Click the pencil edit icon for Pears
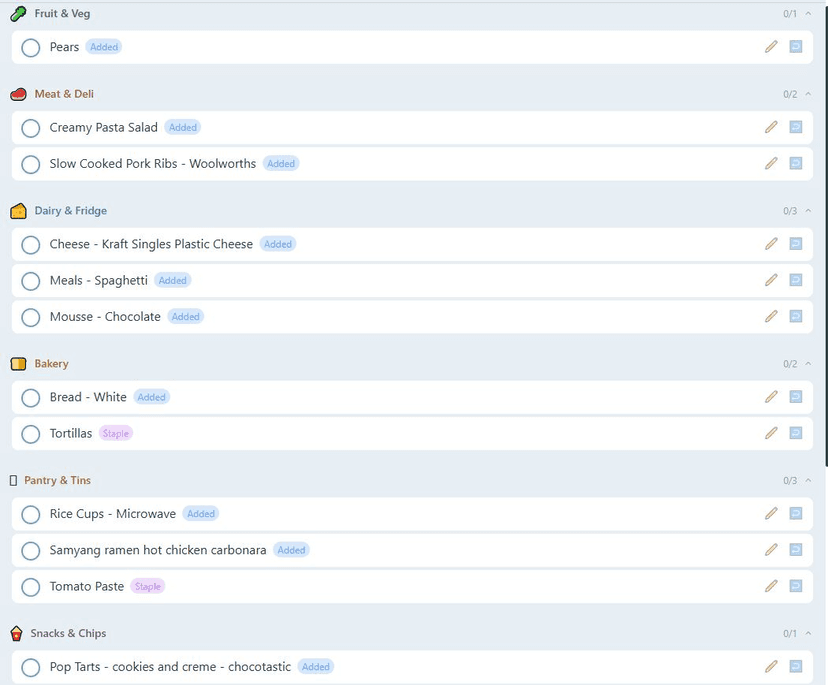This screenshot has width=828, height=685. pos(771,47)
